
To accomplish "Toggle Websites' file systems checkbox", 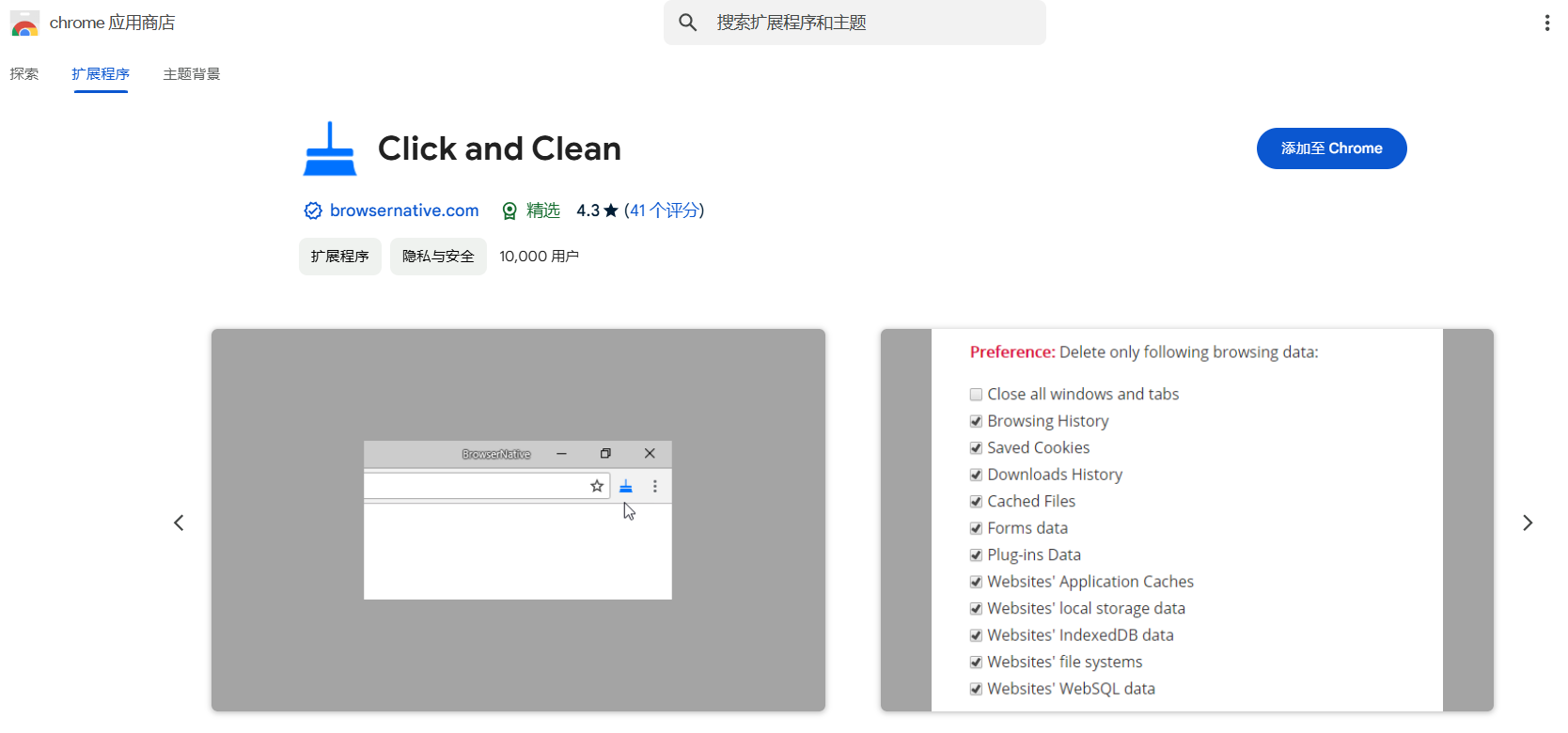I will tap(976, 663).
